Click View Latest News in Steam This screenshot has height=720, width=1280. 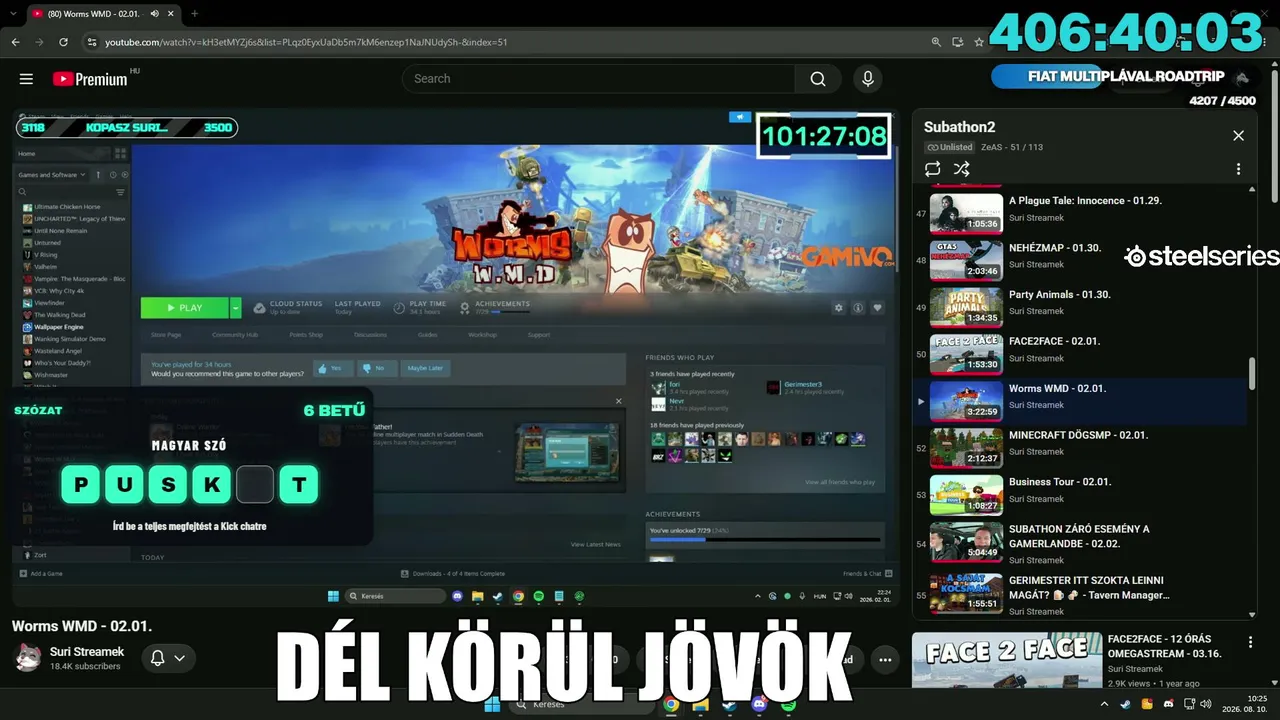595,544
